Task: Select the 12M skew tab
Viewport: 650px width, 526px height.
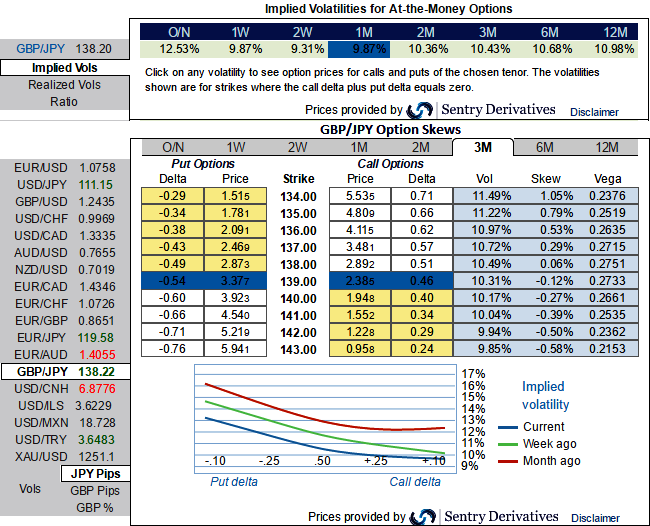Action: [x=607, y=147]
